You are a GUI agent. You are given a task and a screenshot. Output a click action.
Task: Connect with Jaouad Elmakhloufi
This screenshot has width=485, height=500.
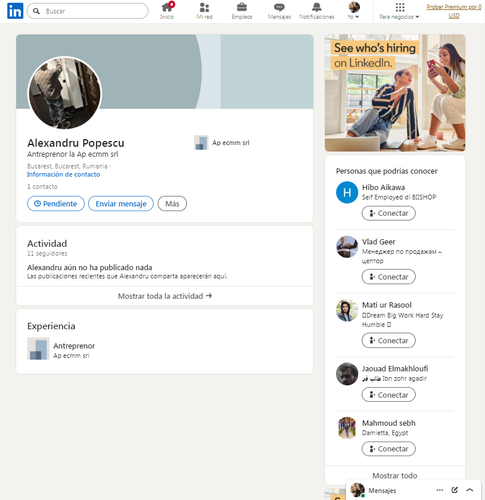tap(389, 395)
